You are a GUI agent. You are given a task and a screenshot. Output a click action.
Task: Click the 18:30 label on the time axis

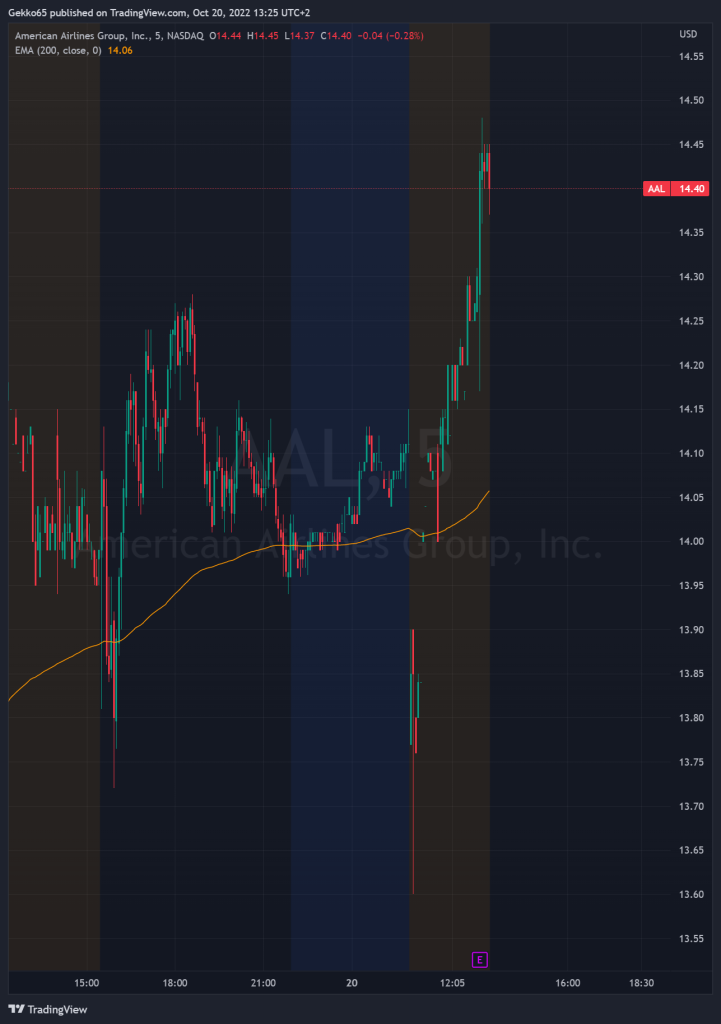click(641, 983)
